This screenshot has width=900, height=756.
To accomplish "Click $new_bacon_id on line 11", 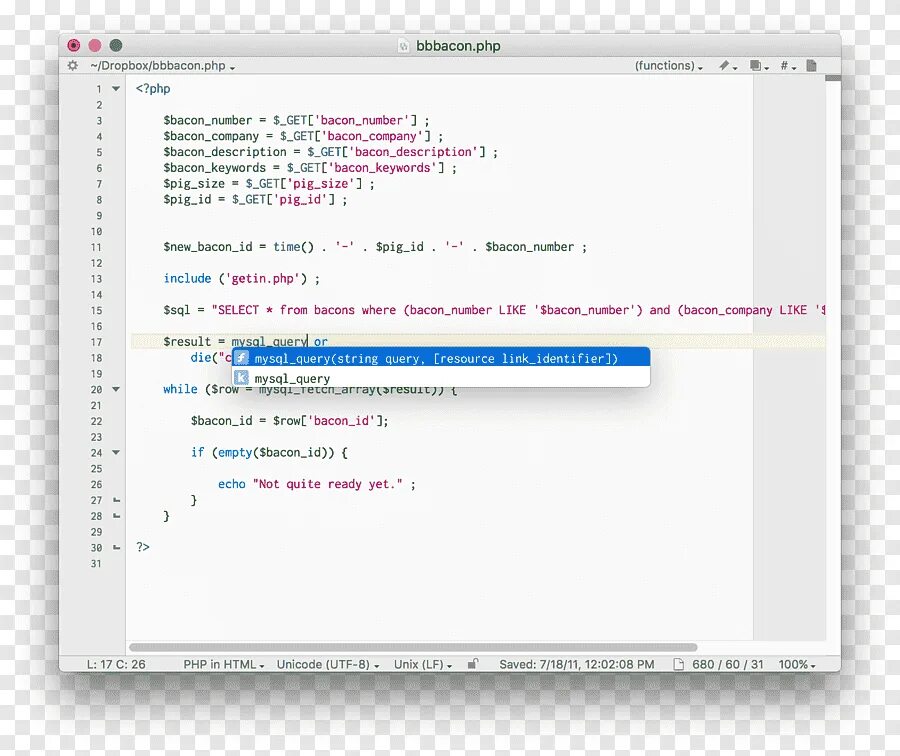I will [208, 247].
